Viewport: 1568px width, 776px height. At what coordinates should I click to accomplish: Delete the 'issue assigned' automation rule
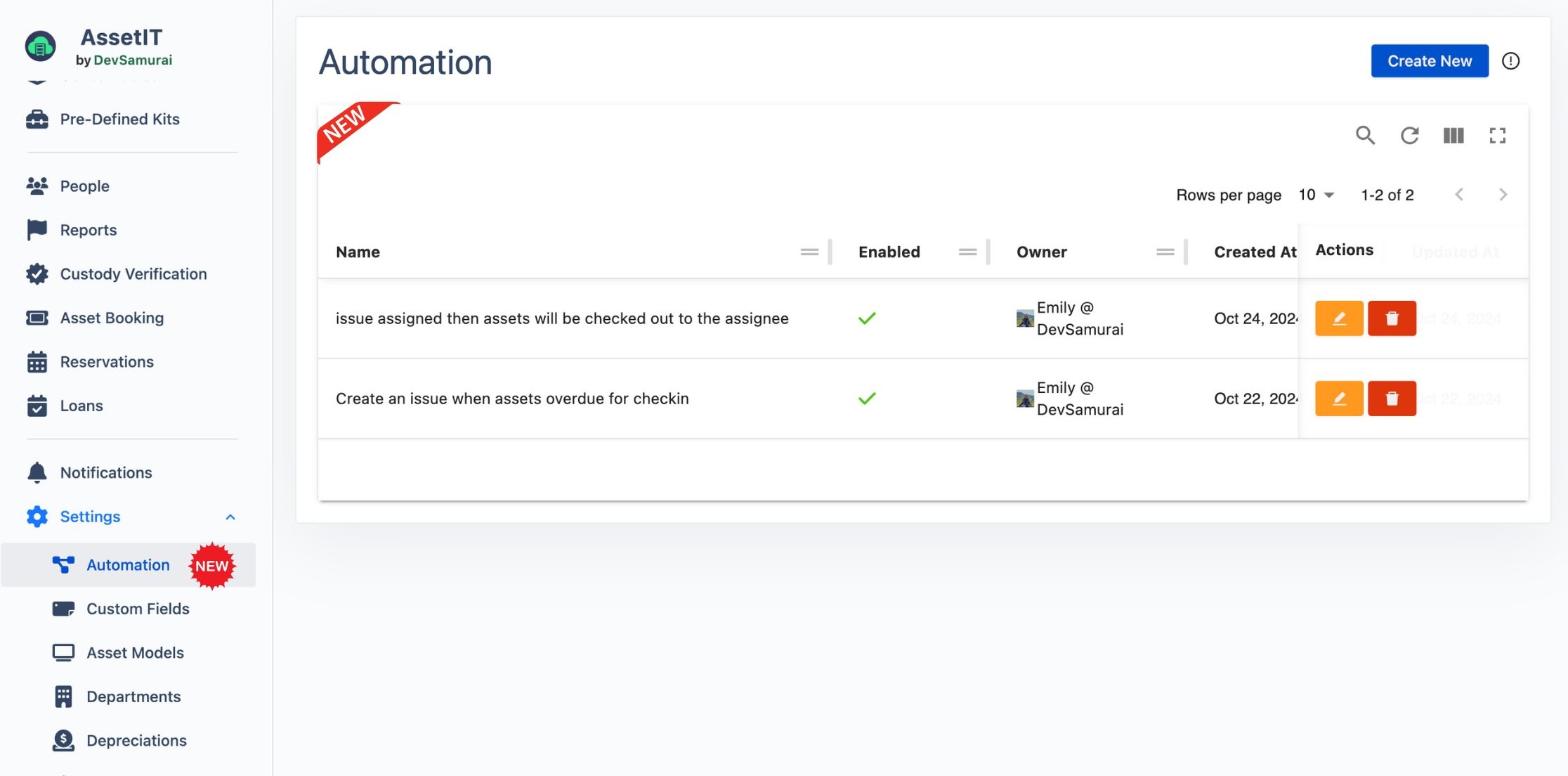[1392, 318]
